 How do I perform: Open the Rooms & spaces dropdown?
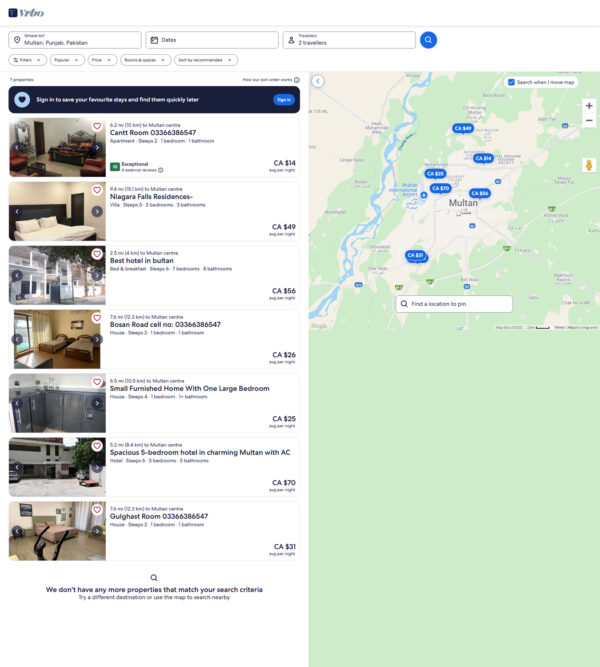[x=145, y=60]
